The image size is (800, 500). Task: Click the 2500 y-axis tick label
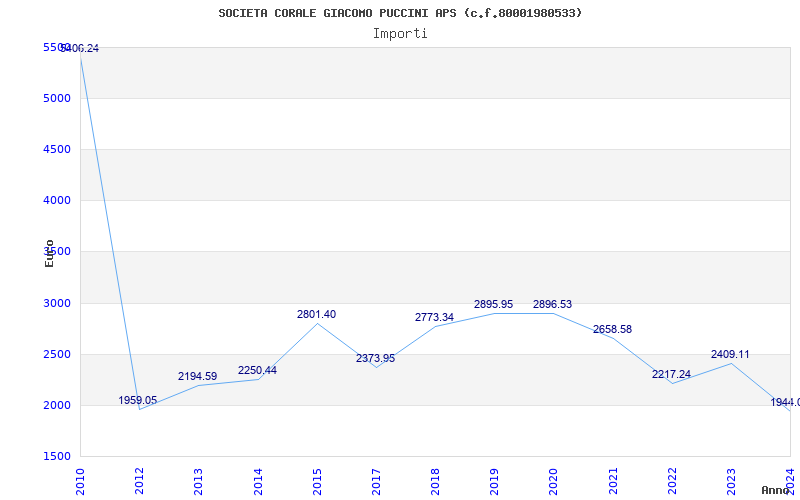pyautogui.click(x=56, y=354)
